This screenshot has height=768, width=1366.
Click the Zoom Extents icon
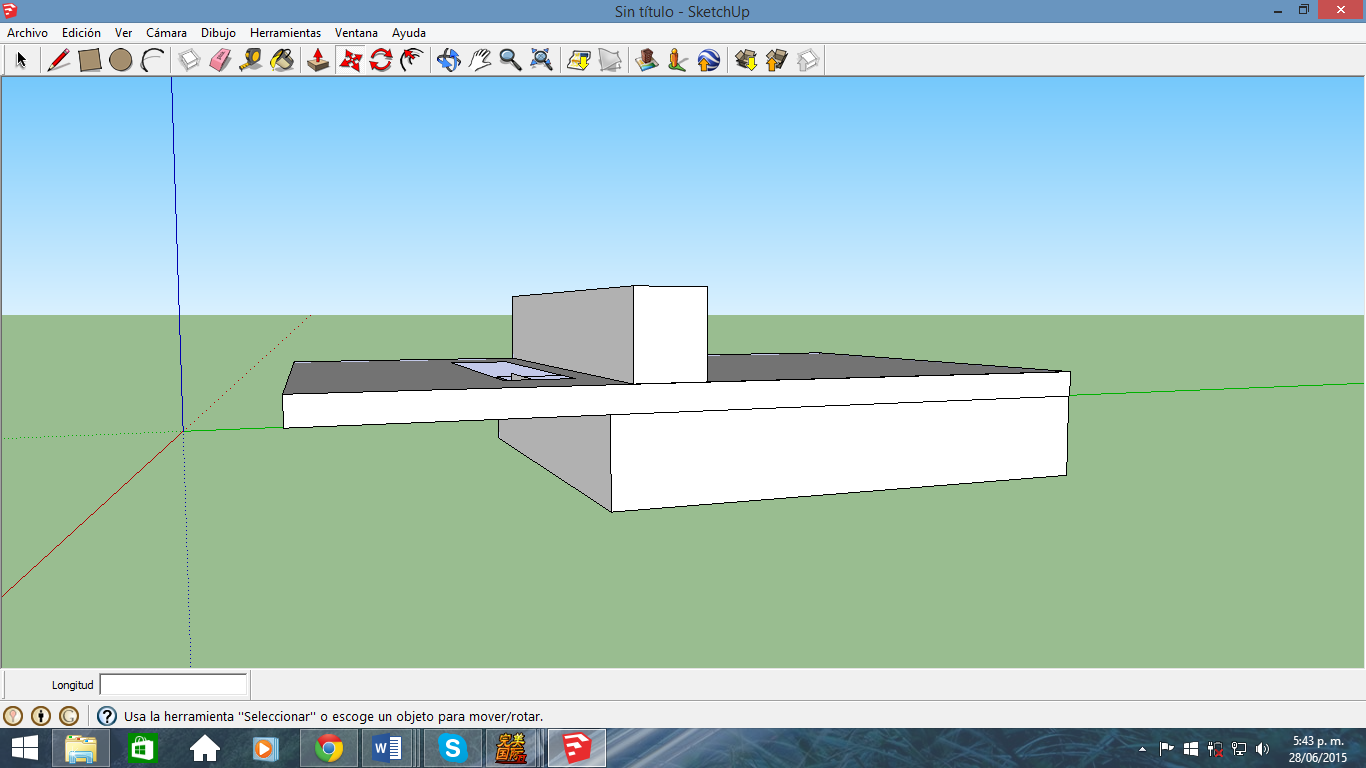(542, 60)
